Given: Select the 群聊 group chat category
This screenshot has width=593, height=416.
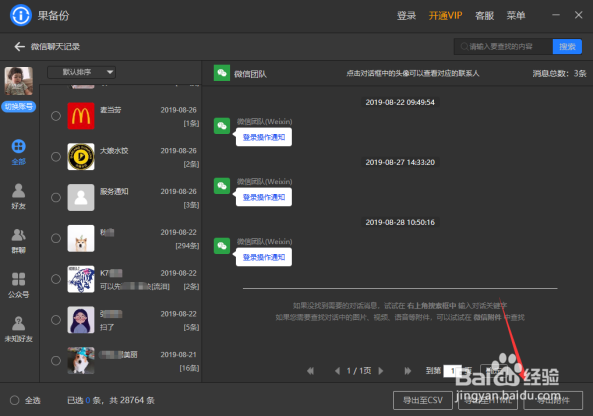Looking at the screenshot, I should click(19, 241).
